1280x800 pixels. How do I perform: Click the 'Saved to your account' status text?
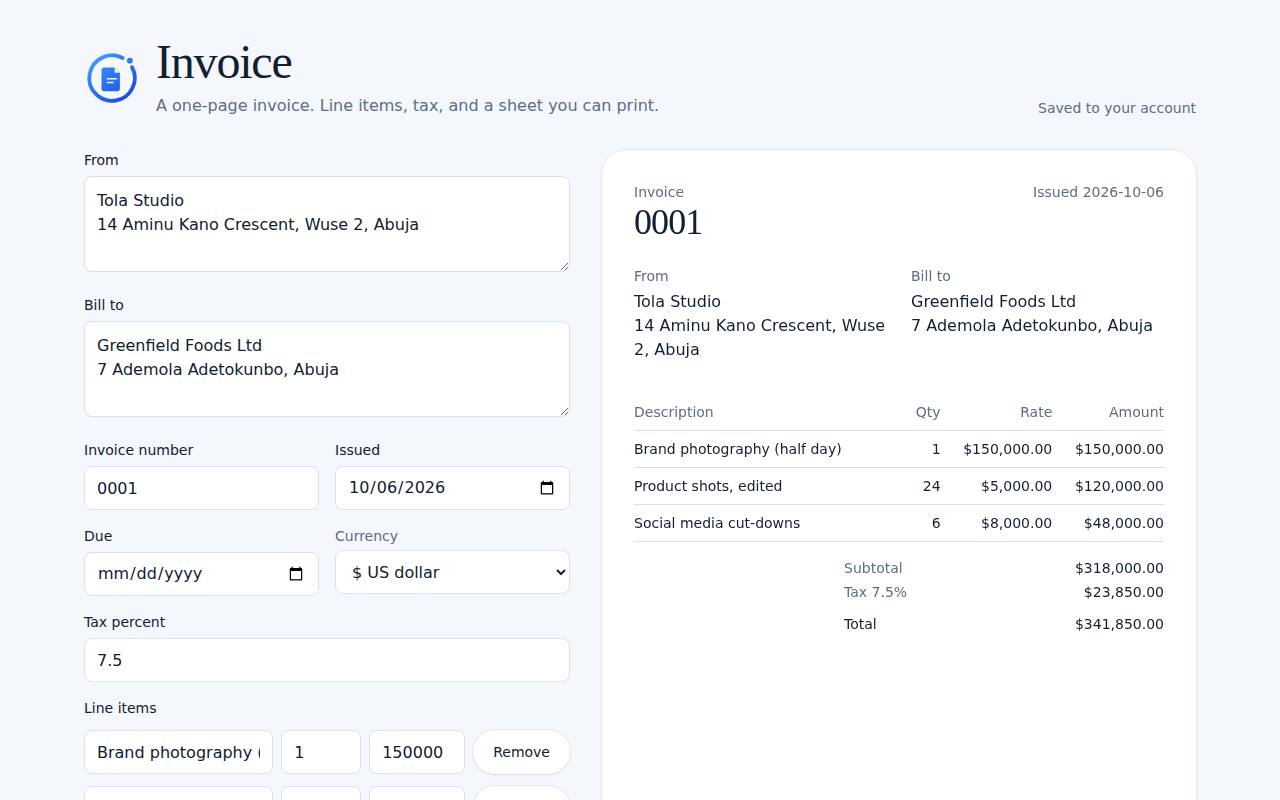click(x=1117, y=108)
